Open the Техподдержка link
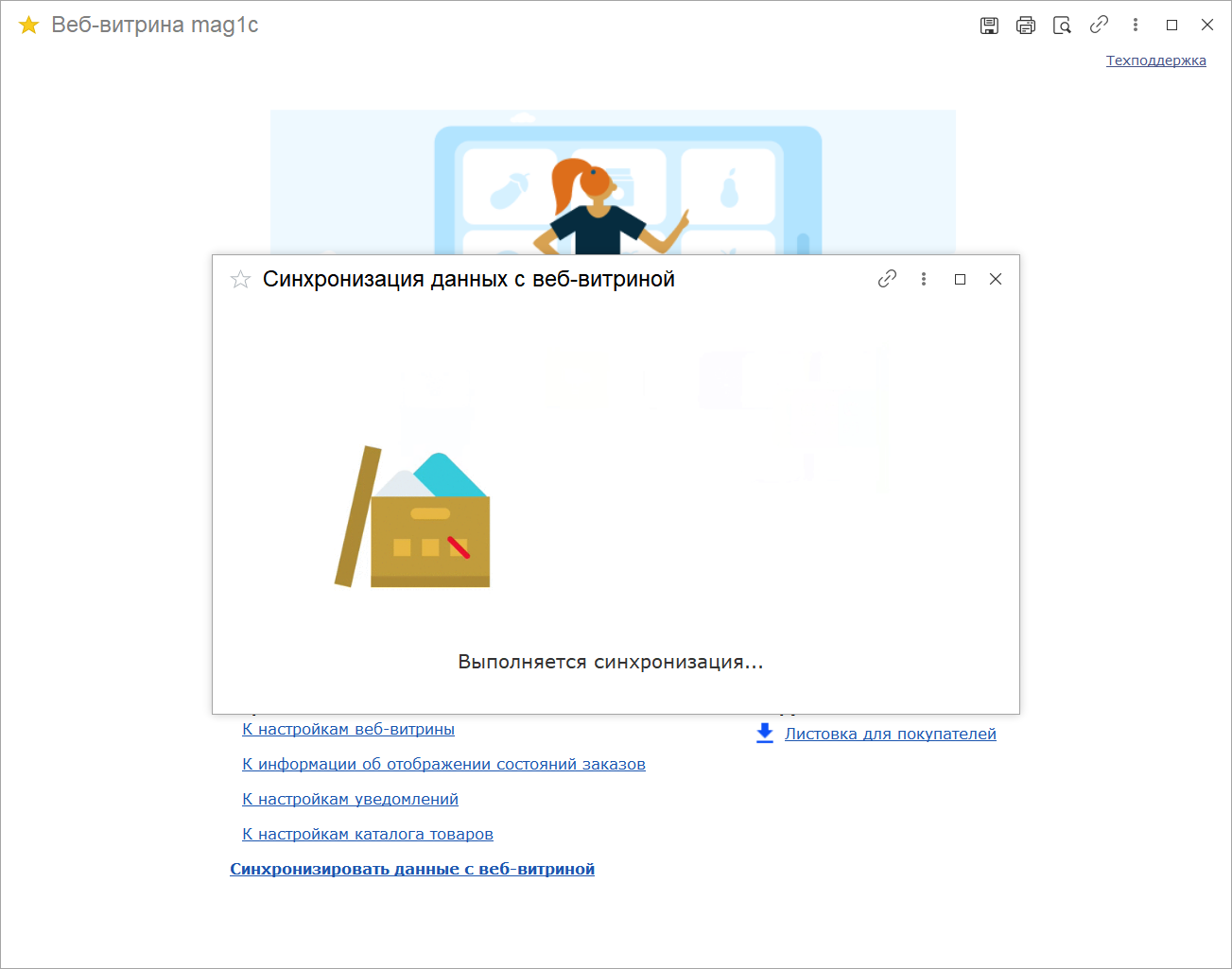Screen dimensions: 1232x969 click(x=1156, y=61)
